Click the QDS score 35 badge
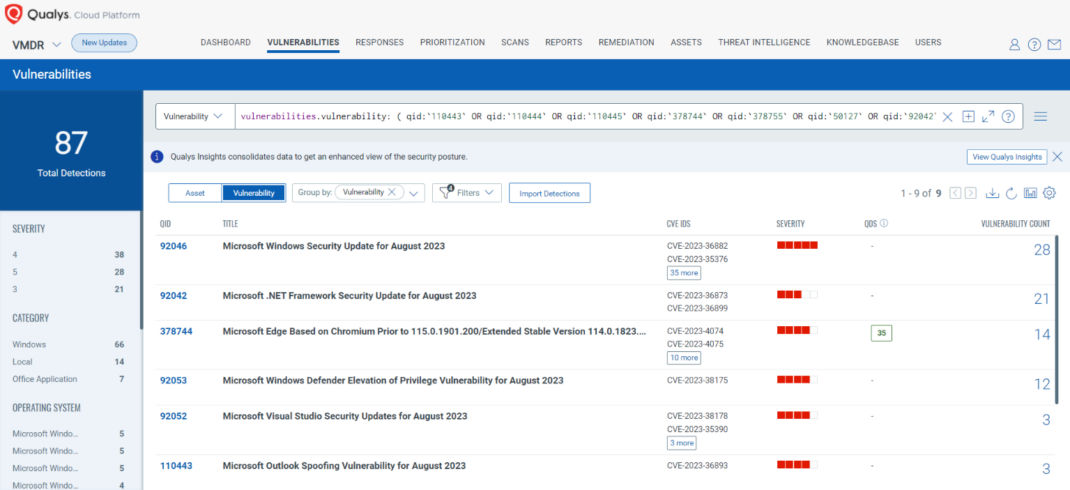1070x490 pixels. (x=882, y=333)
